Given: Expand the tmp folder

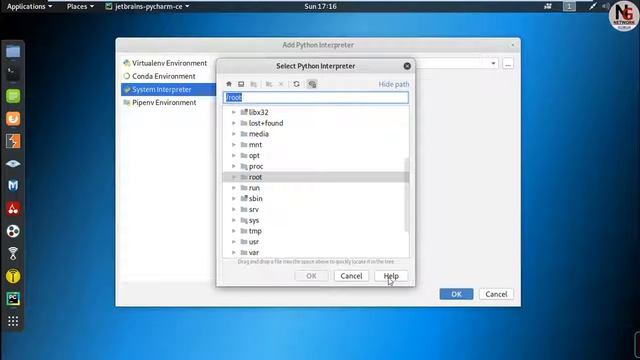Looking at the screenshot, I should [x=234, y=231].
